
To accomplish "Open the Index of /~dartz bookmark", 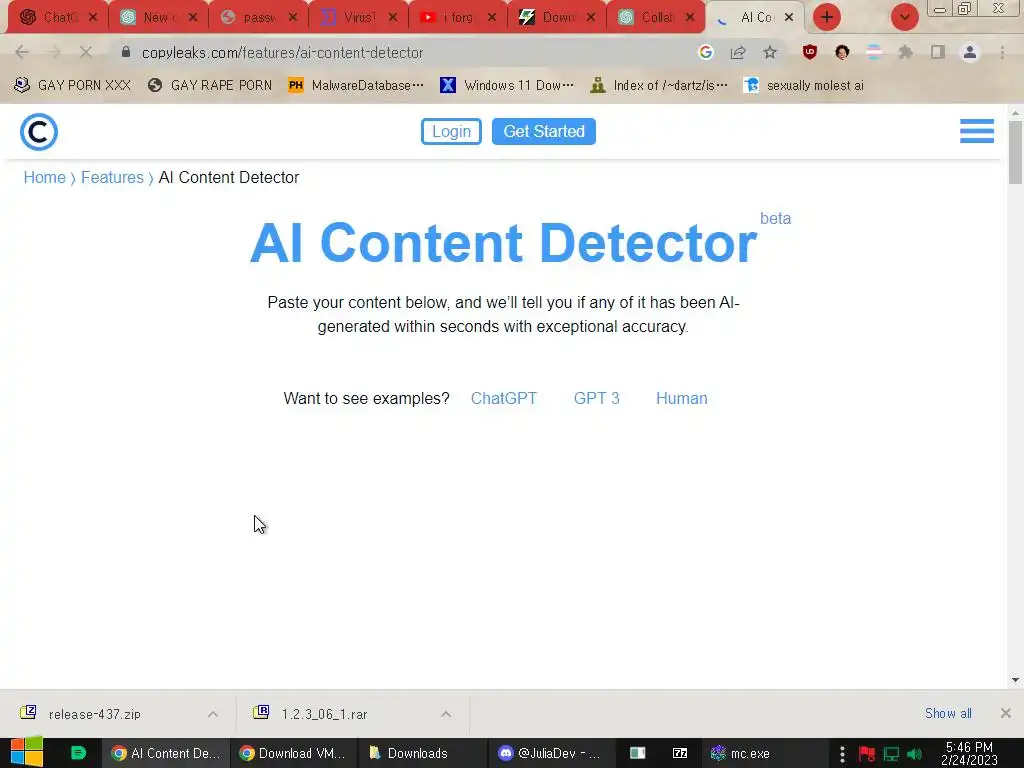I will tap(658, 85).
